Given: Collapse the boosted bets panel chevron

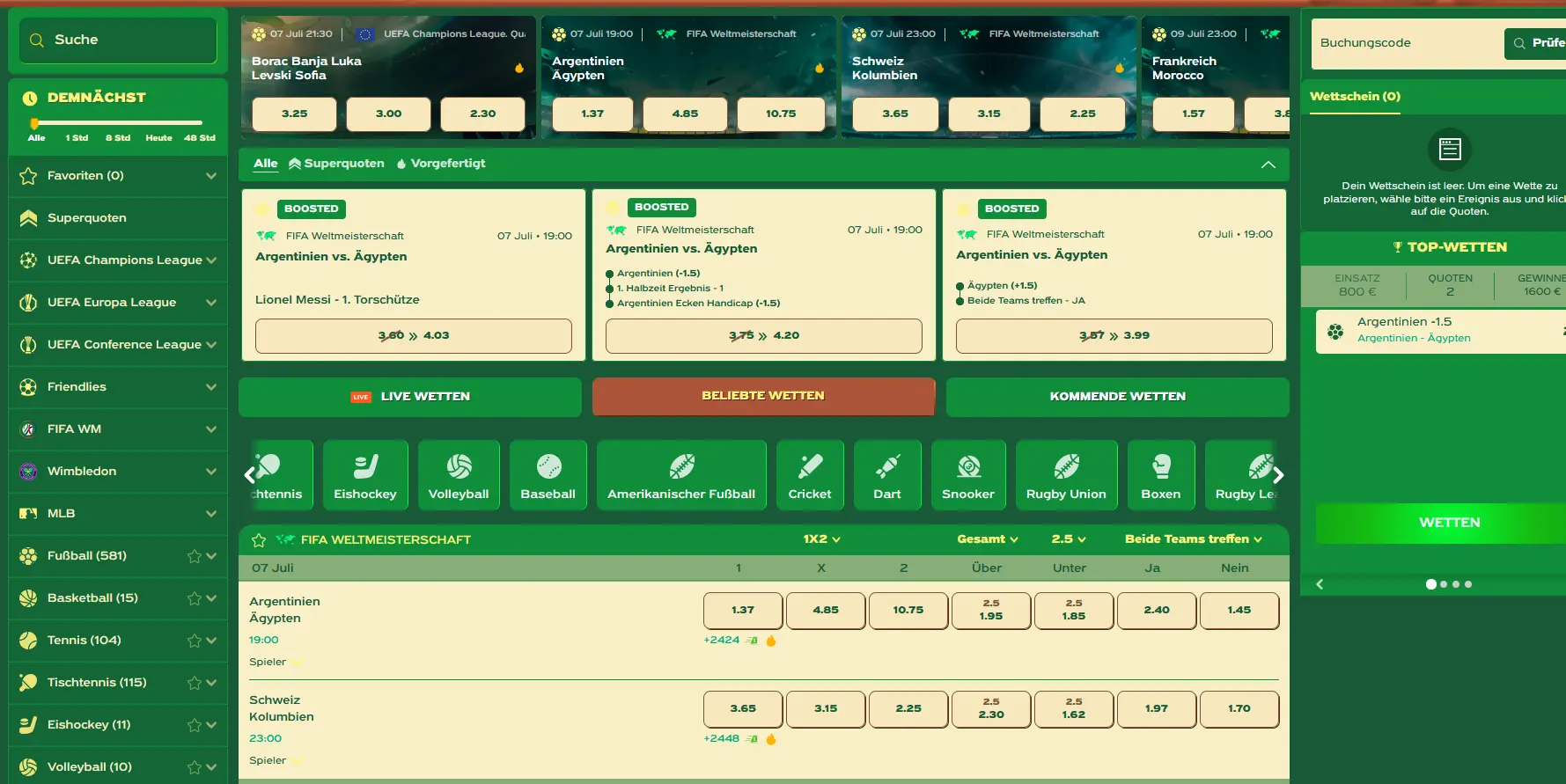Looking at the screenshot, I should click(x=1268, y=165).
